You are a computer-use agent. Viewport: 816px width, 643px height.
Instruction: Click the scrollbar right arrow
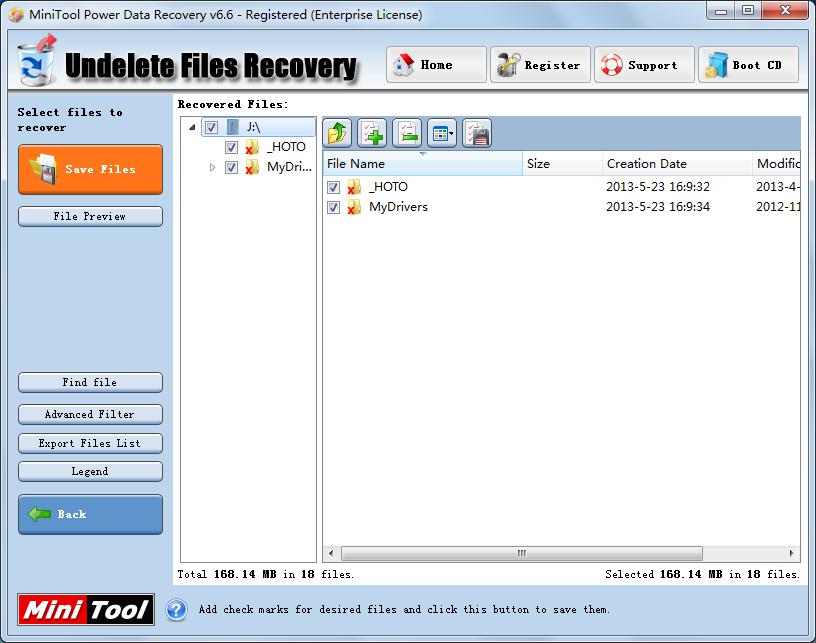point(791,553)
